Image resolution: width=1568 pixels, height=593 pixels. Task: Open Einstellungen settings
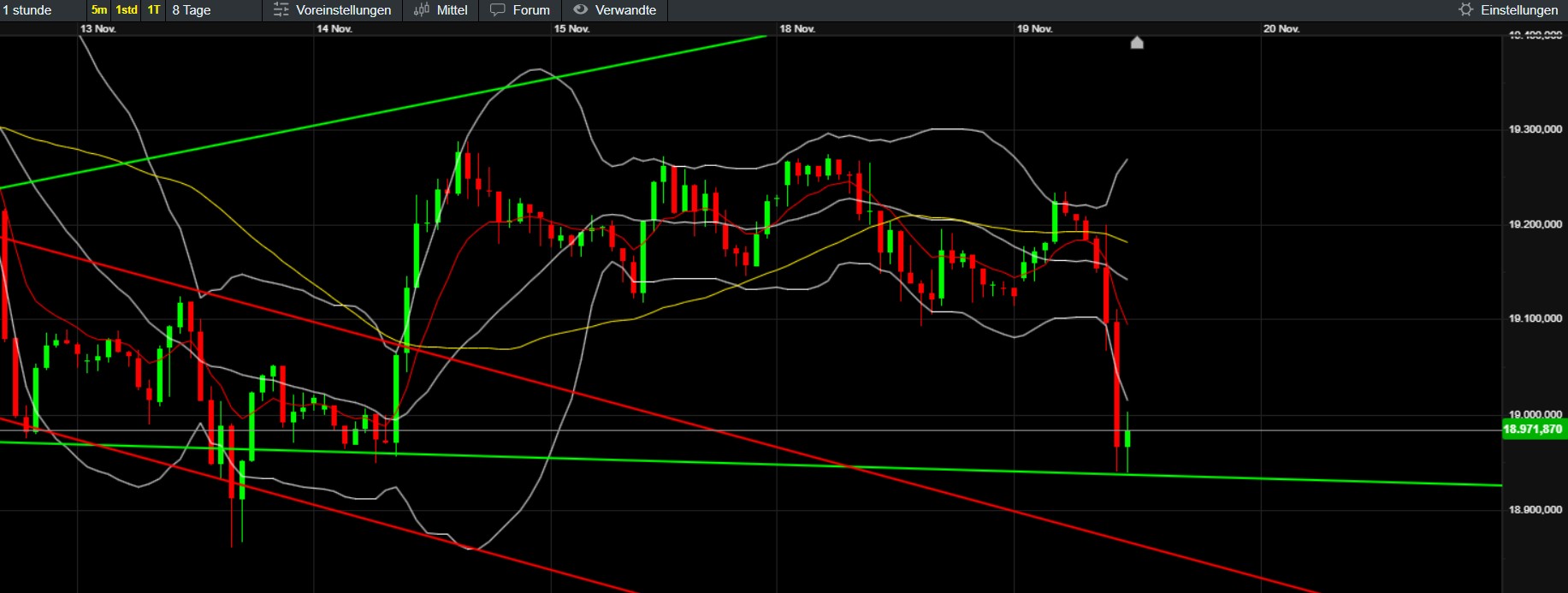coord(1508,10)
